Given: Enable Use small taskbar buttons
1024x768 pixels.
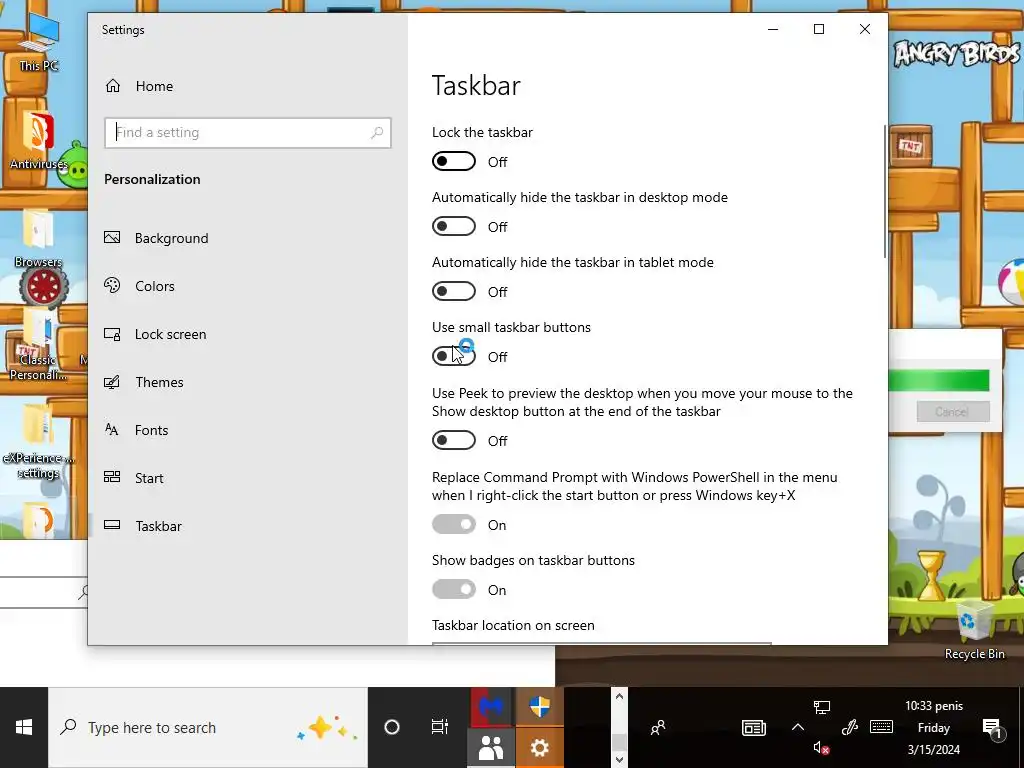Looking at the screenshot, I should coord(454,356).
